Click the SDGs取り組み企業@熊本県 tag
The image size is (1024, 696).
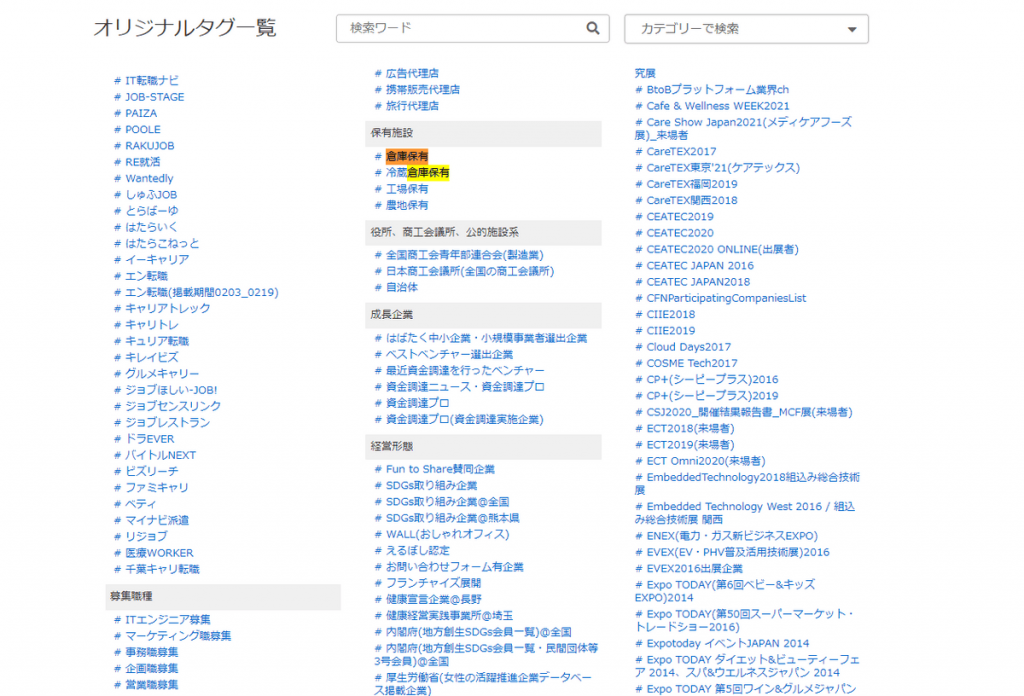(453, 518)
